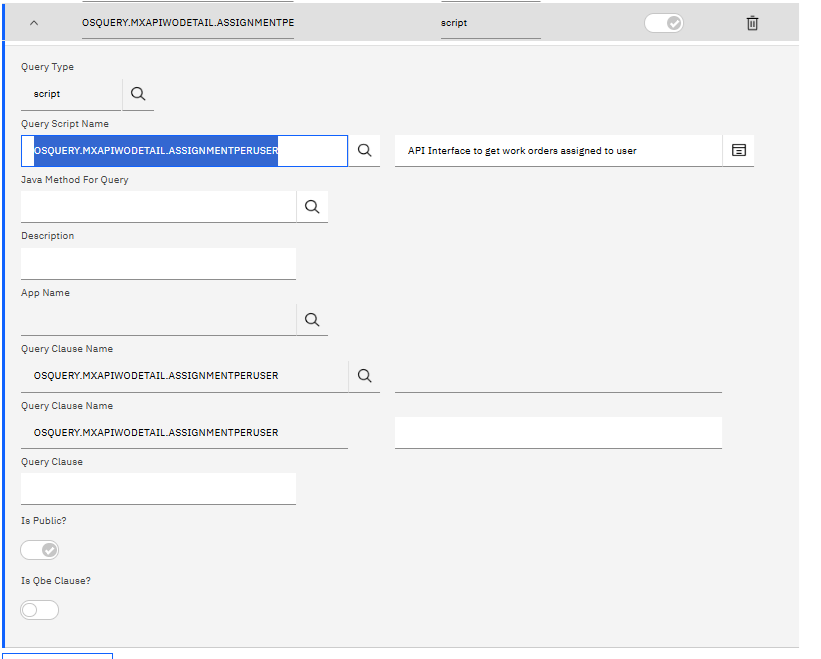Click the header row OSQUERY name field

[188, 23]
